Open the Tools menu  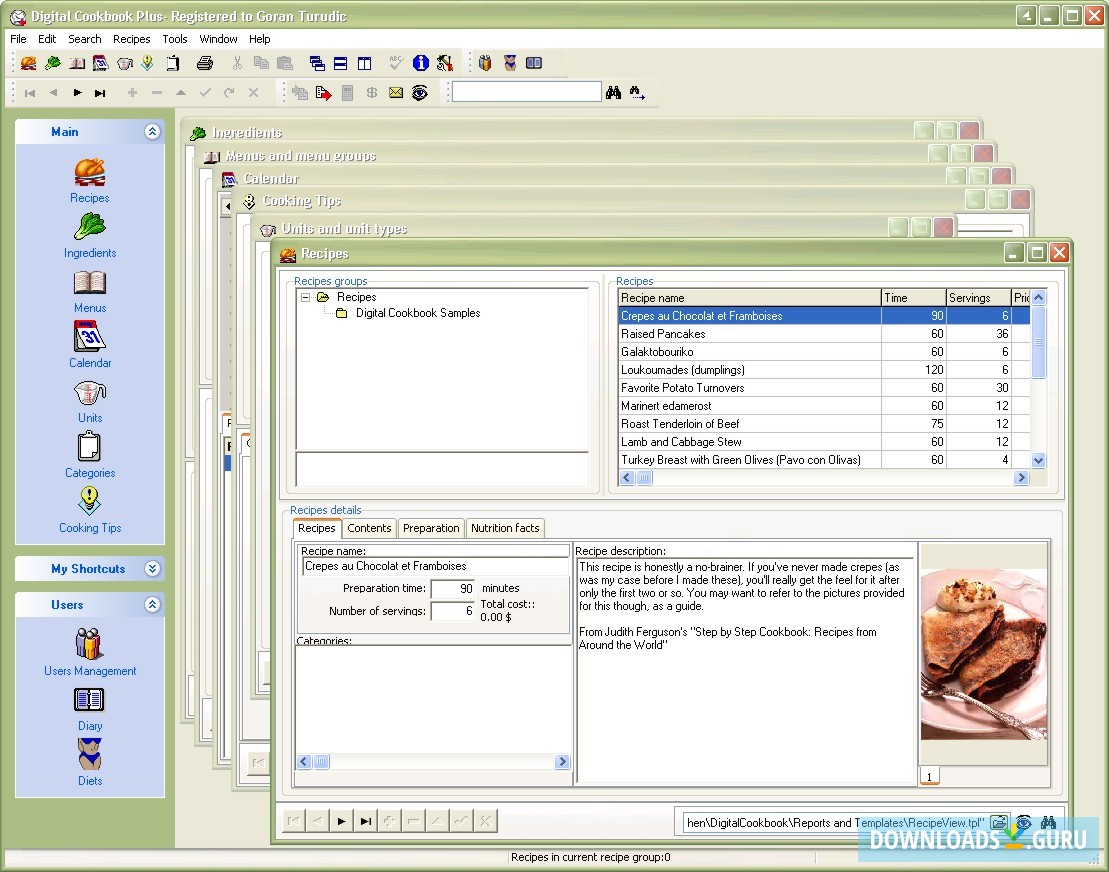coord(175,39)
